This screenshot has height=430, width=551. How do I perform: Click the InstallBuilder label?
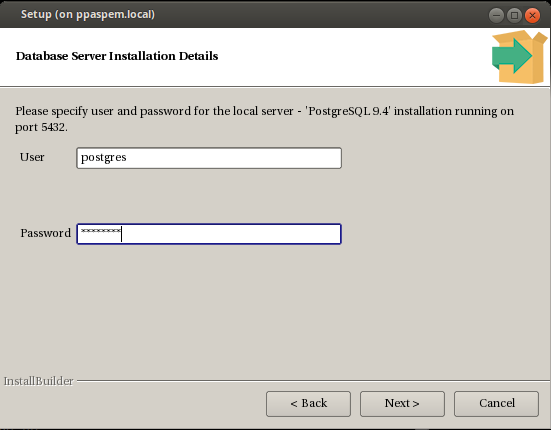coord(39,381)
